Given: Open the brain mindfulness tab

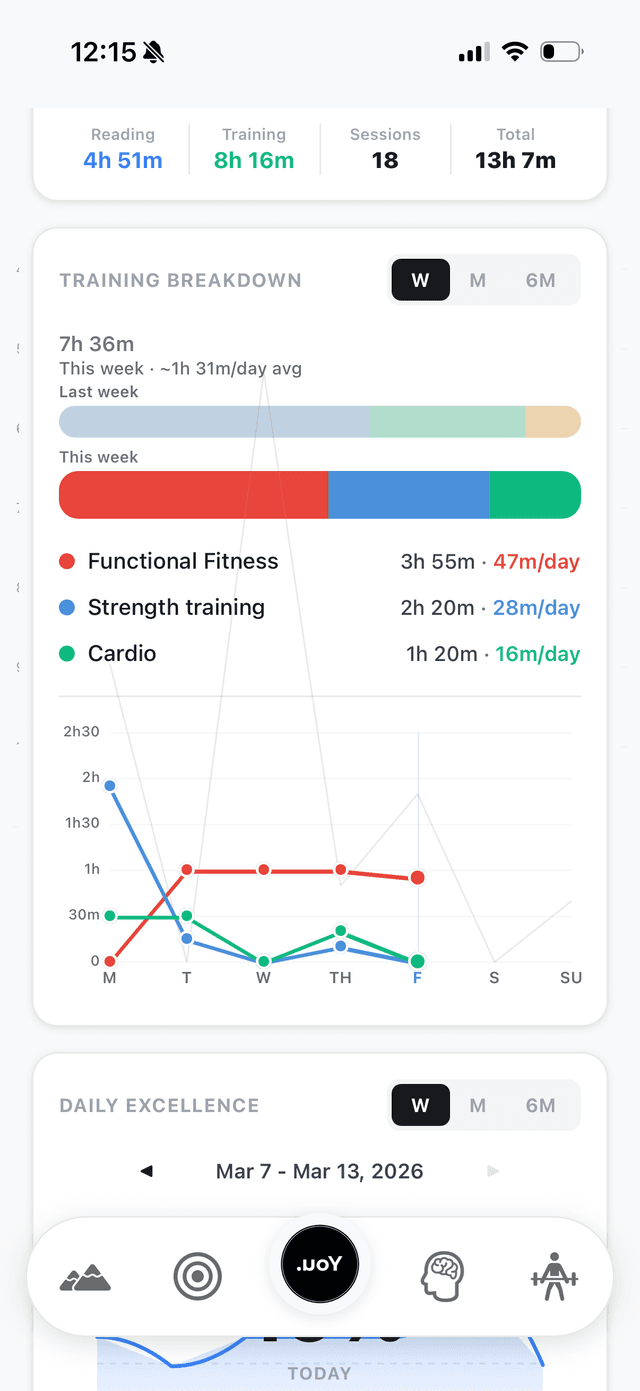Looking at the screenshot, I should click(x=443, y=1276).
